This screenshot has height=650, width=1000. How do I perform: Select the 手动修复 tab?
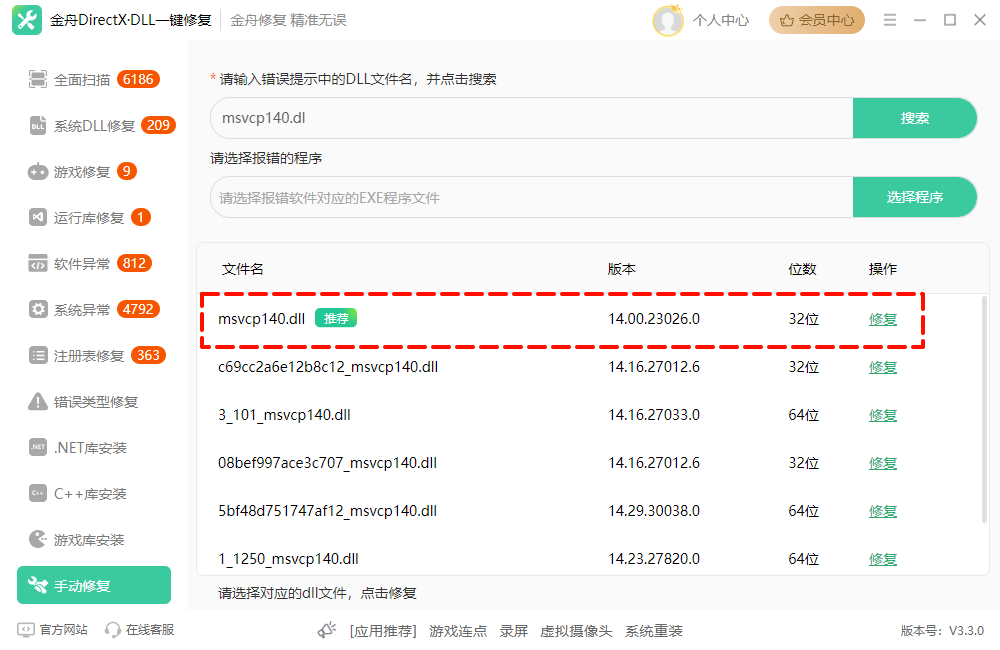(94, 585)
